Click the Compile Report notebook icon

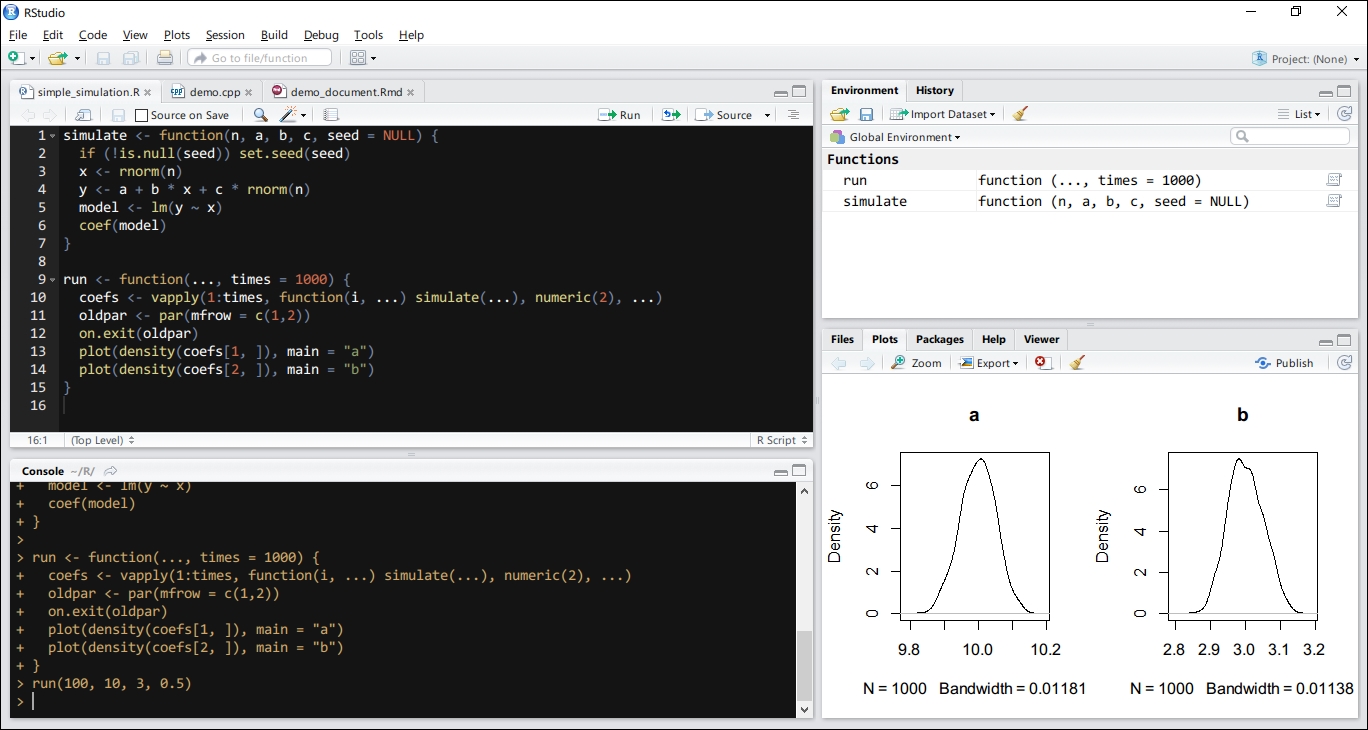tap(331, 115)
